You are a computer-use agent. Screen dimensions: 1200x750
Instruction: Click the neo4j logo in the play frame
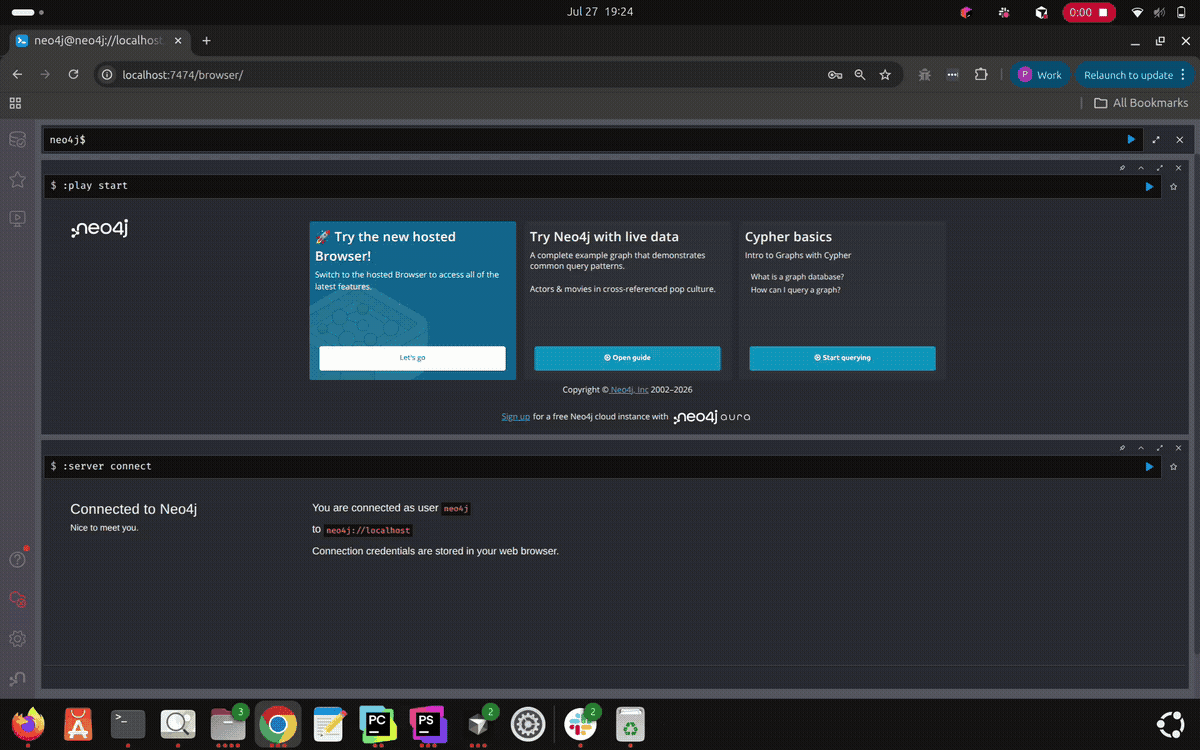tap(99, 229)
